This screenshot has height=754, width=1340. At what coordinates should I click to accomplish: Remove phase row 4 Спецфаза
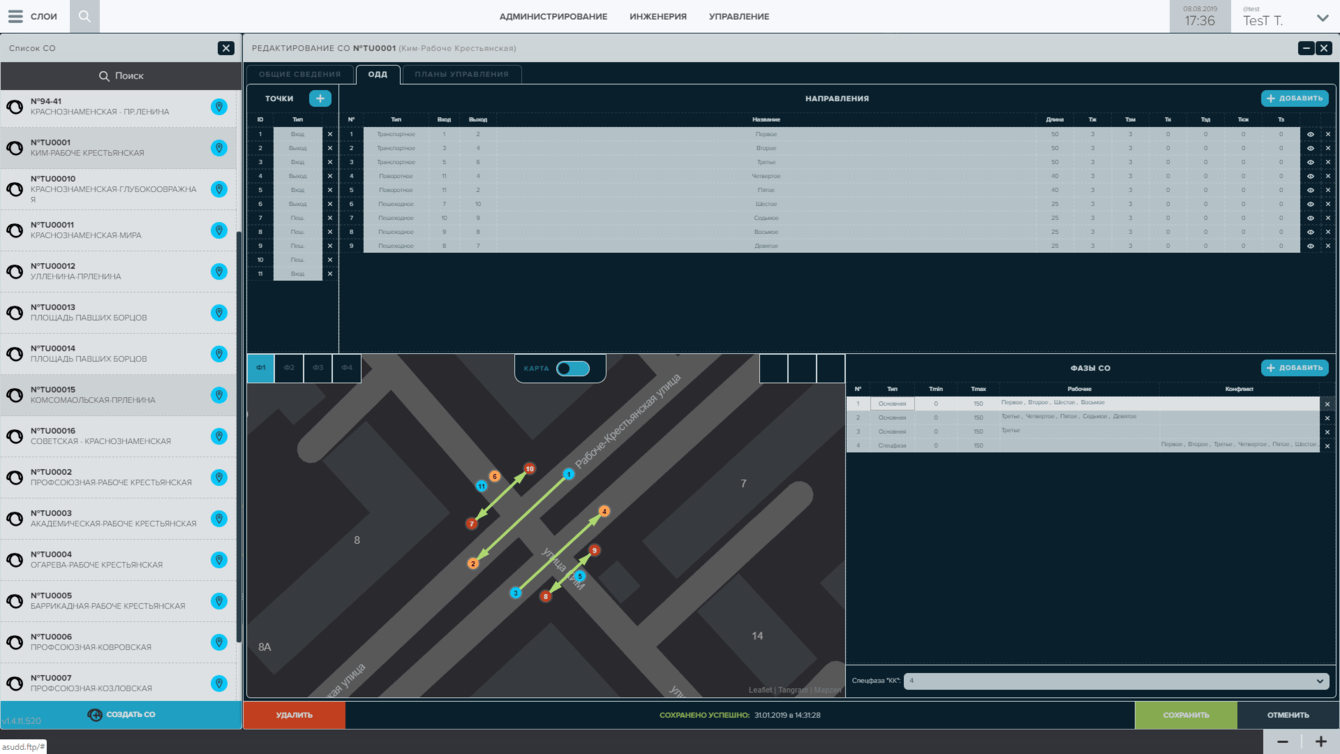1327,446
